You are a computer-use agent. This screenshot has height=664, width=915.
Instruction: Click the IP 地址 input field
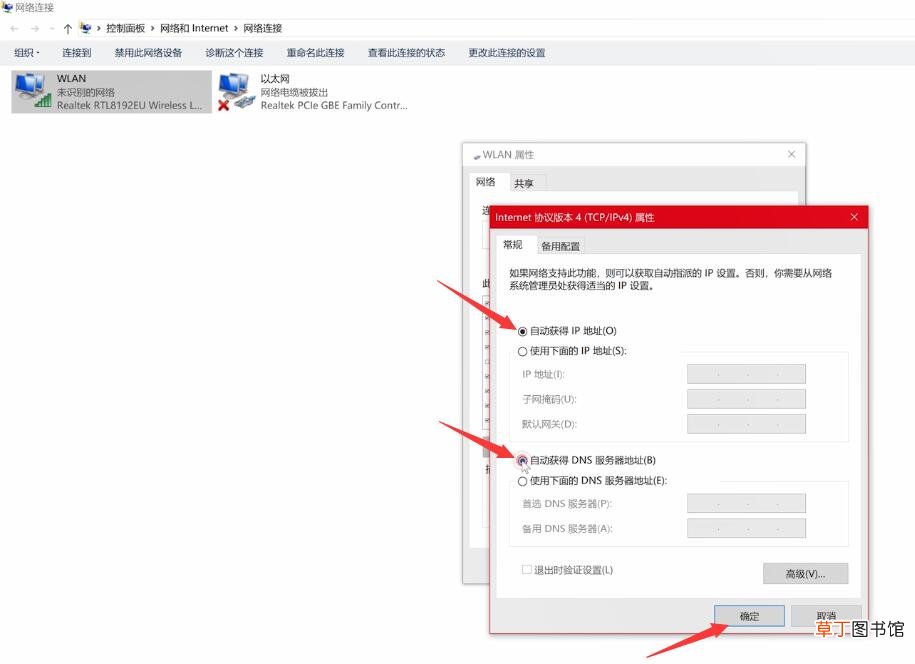(746, 374)
